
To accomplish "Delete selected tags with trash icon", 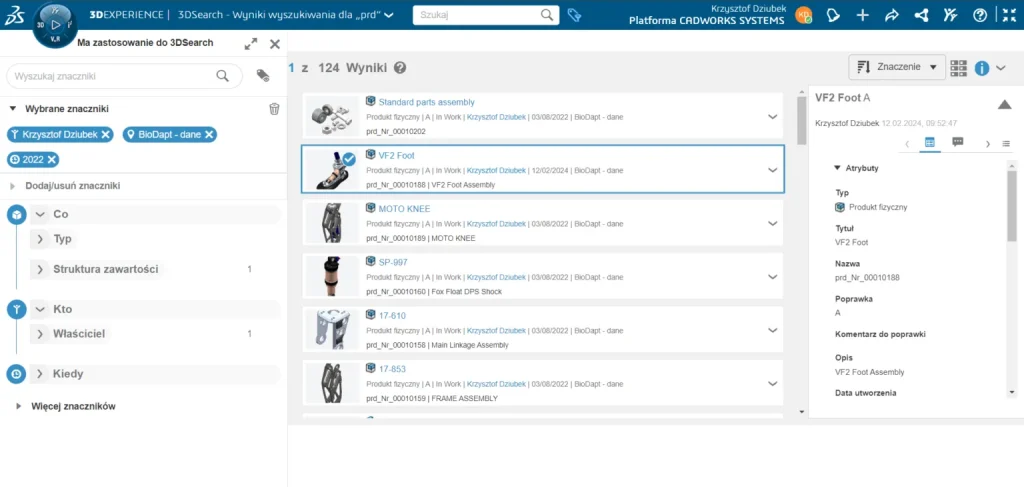I will coord(274,108).
